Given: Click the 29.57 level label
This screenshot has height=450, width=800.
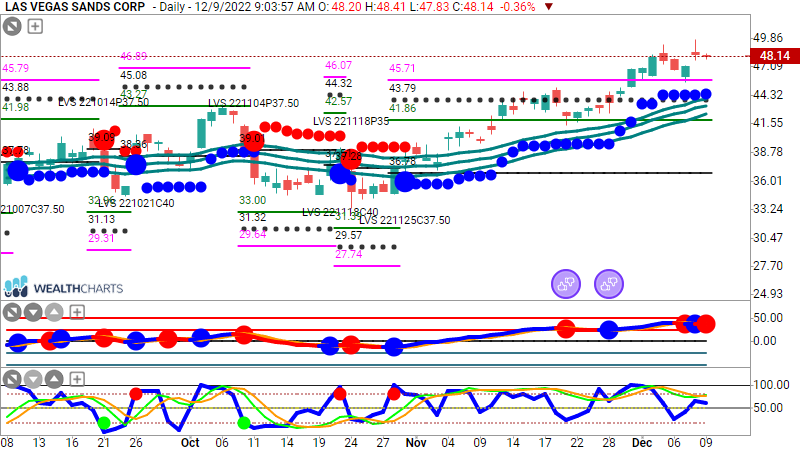Looking at the screenshot, I should click(348, 235).
